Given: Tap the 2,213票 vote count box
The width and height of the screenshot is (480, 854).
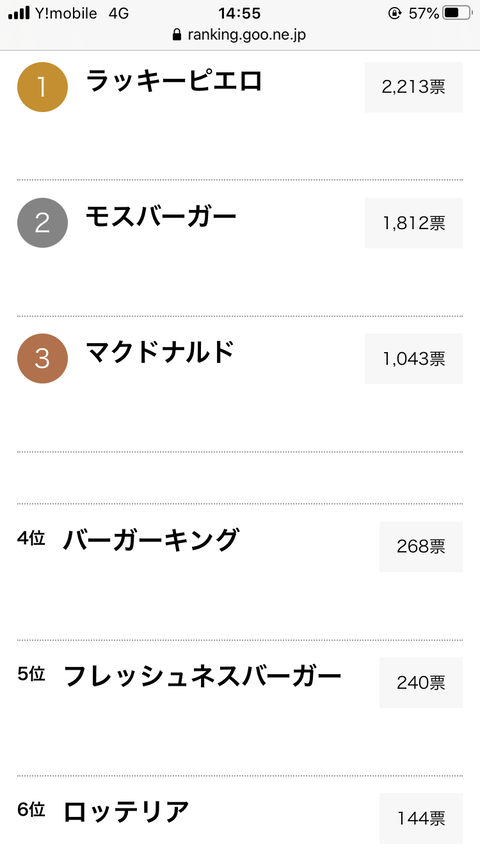Looking at the screenshot, I should coord(414,87).
